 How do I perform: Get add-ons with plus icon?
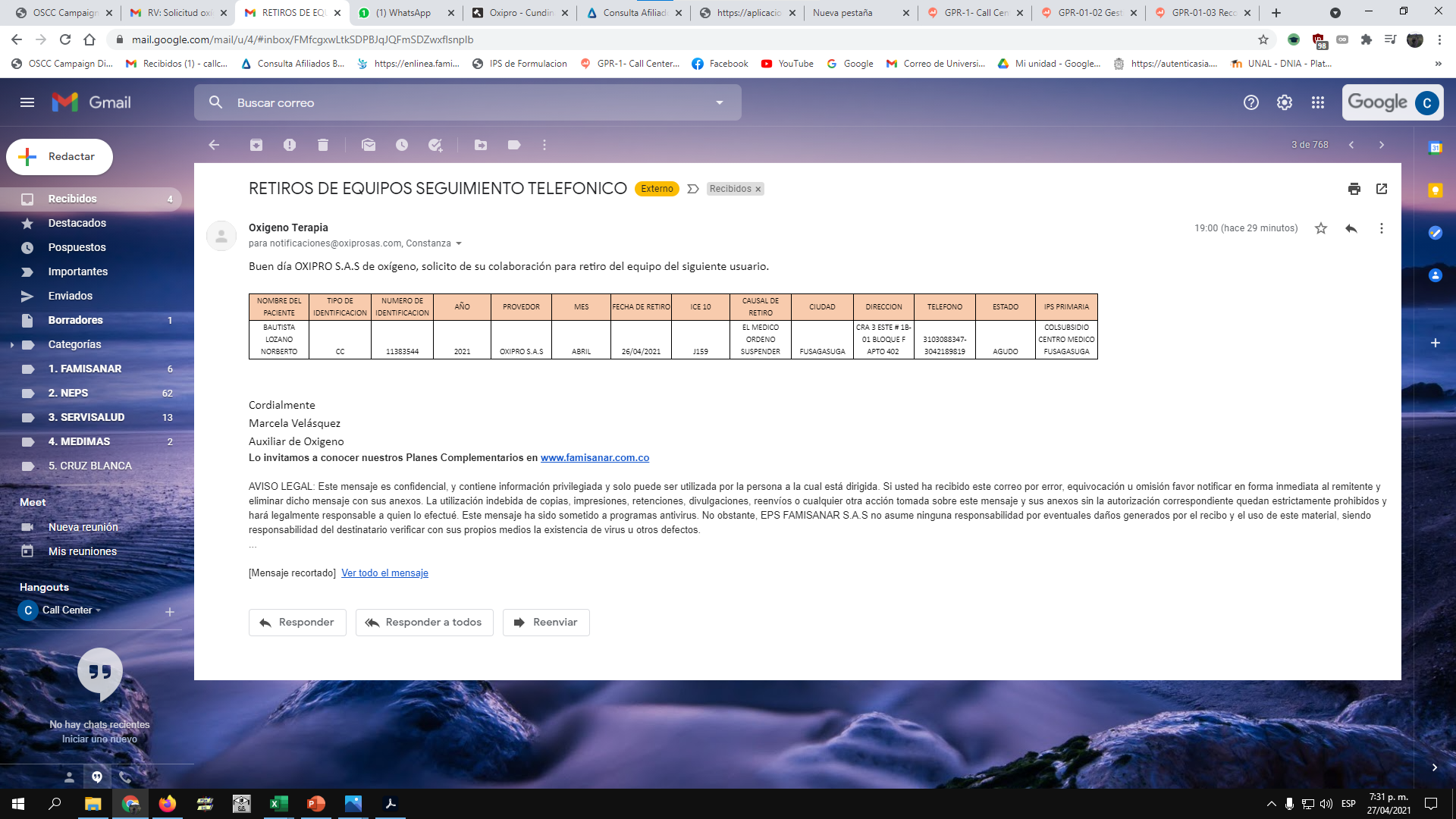[1436, 343]
